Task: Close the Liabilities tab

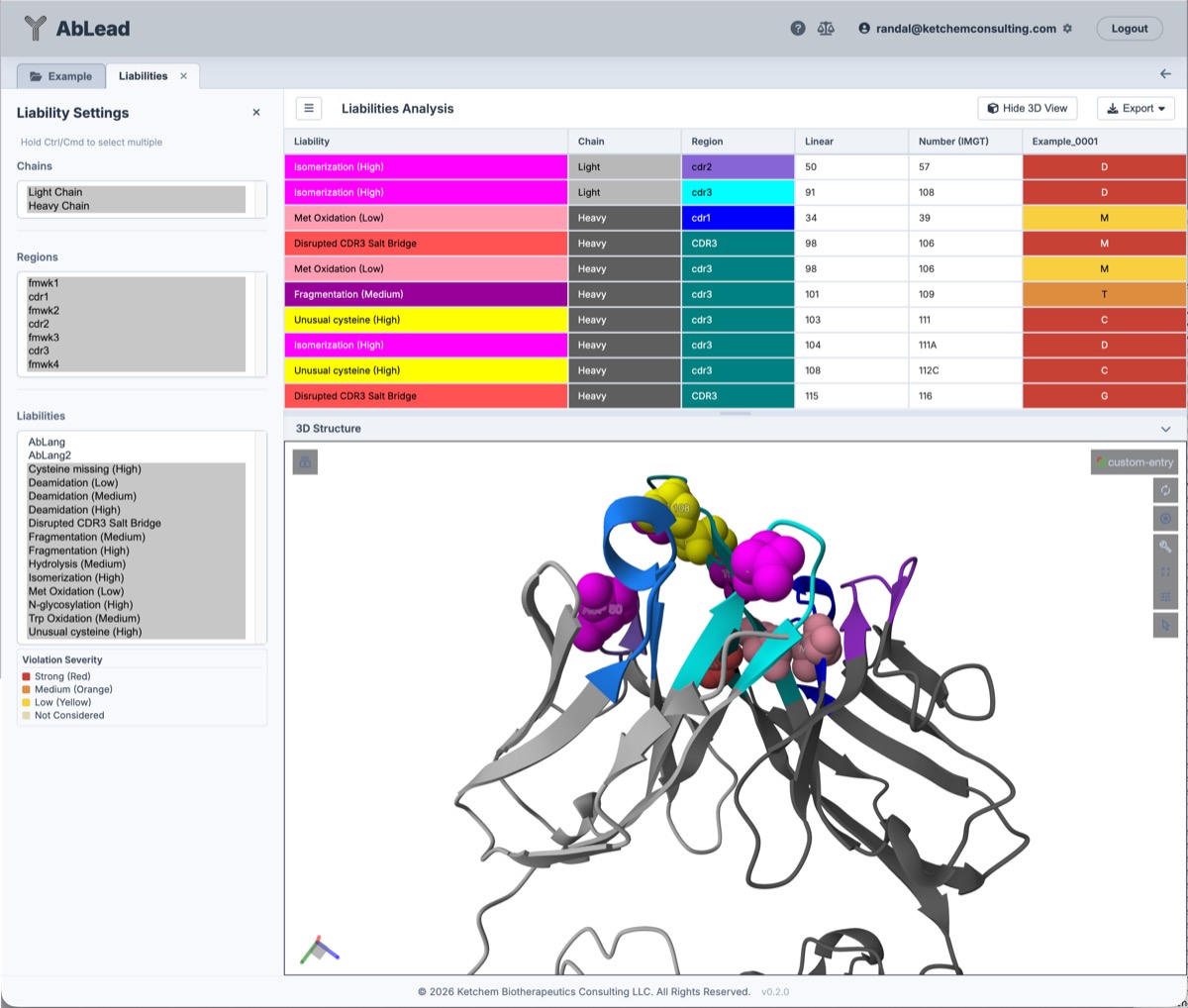Action: (182, 74)
